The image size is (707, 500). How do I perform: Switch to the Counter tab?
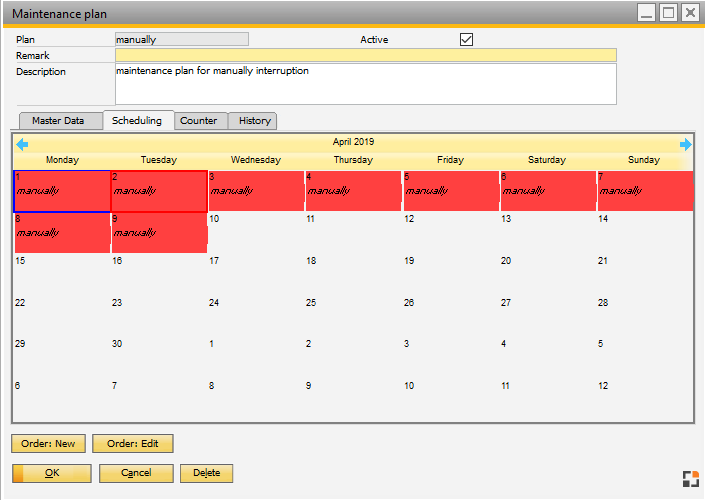click(x=199, y=121)
